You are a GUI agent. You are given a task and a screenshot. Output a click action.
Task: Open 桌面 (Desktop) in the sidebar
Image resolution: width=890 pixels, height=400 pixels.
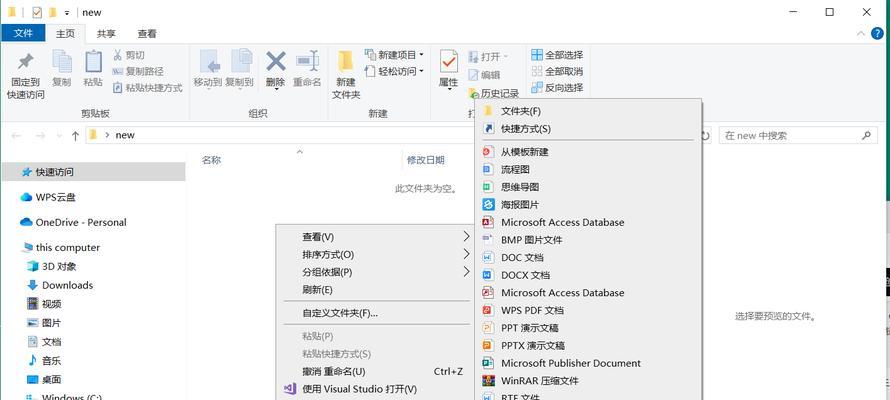point(44,380)
